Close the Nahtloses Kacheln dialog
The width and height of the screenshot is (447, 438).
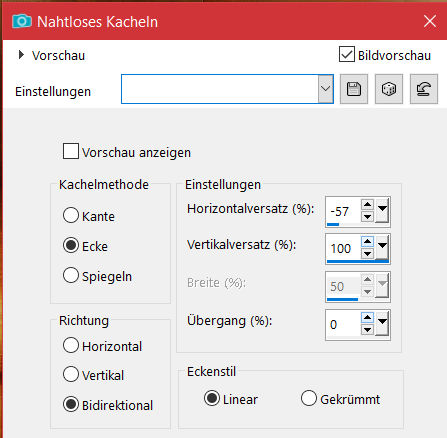(x=430, y=21)
